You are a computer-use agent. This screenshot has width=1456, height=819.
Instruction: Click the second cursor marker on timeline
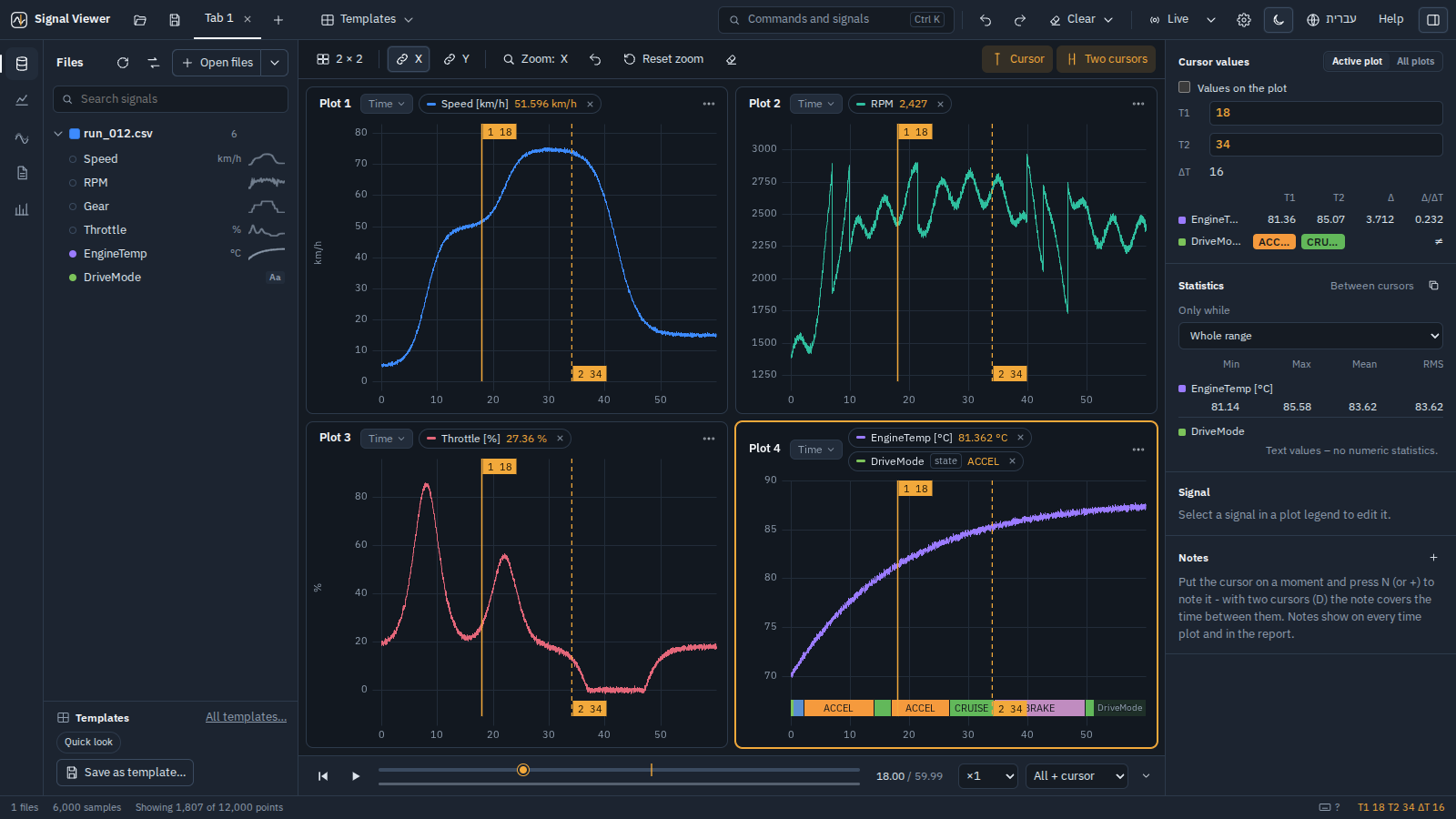tap(652, 770)
